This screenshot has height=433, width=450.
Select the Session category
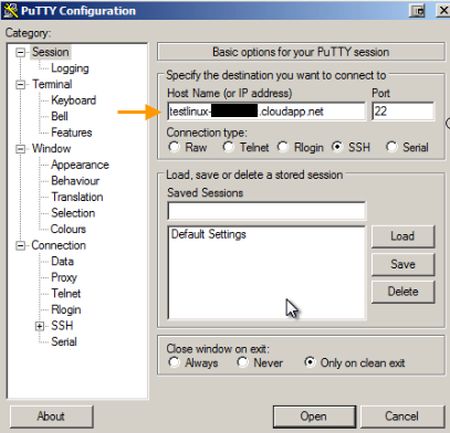[50, 52]
